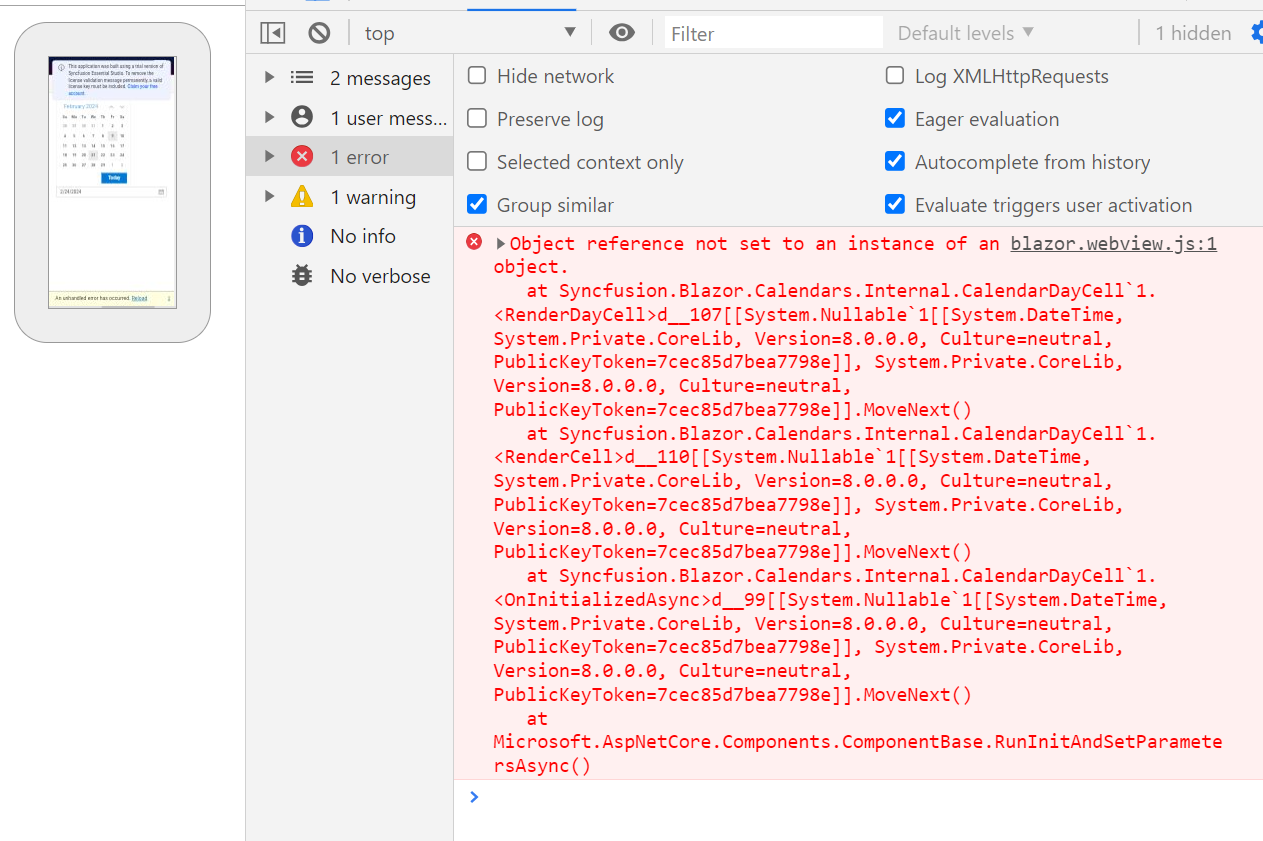Select the verbose bug icon
This screenshot has height=841, width=1263.
coord(302,276)
